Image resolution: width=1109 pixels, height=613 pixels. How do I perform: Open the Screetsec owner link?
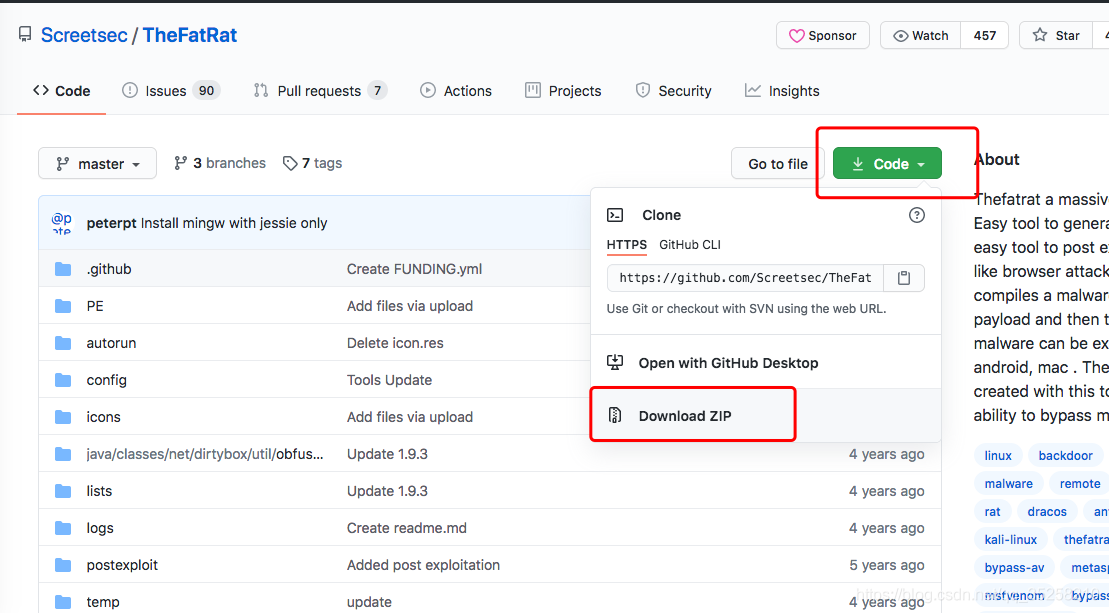[84, 35]
